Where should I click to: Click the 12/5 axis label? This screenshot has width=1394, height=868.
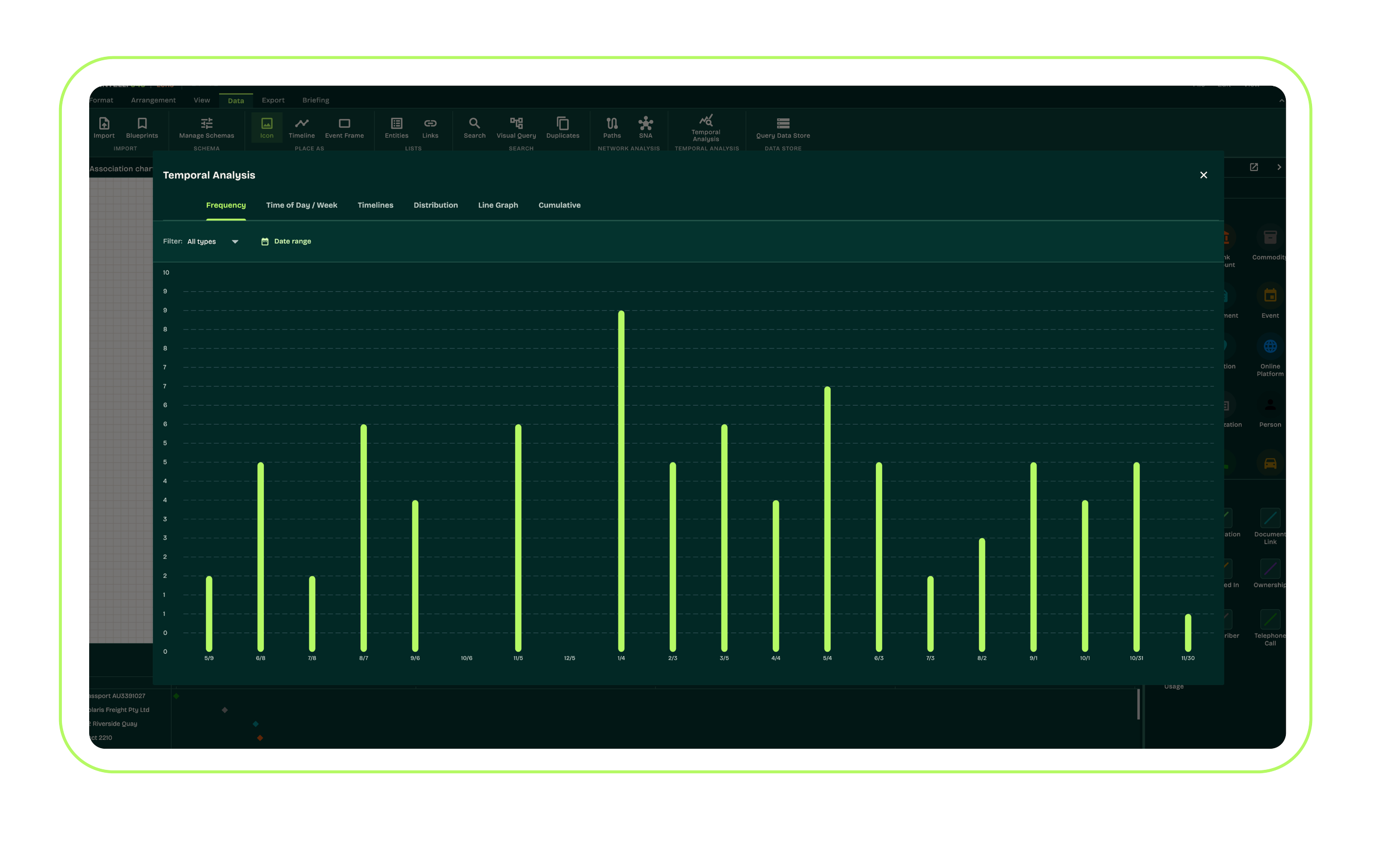[569, 658]
